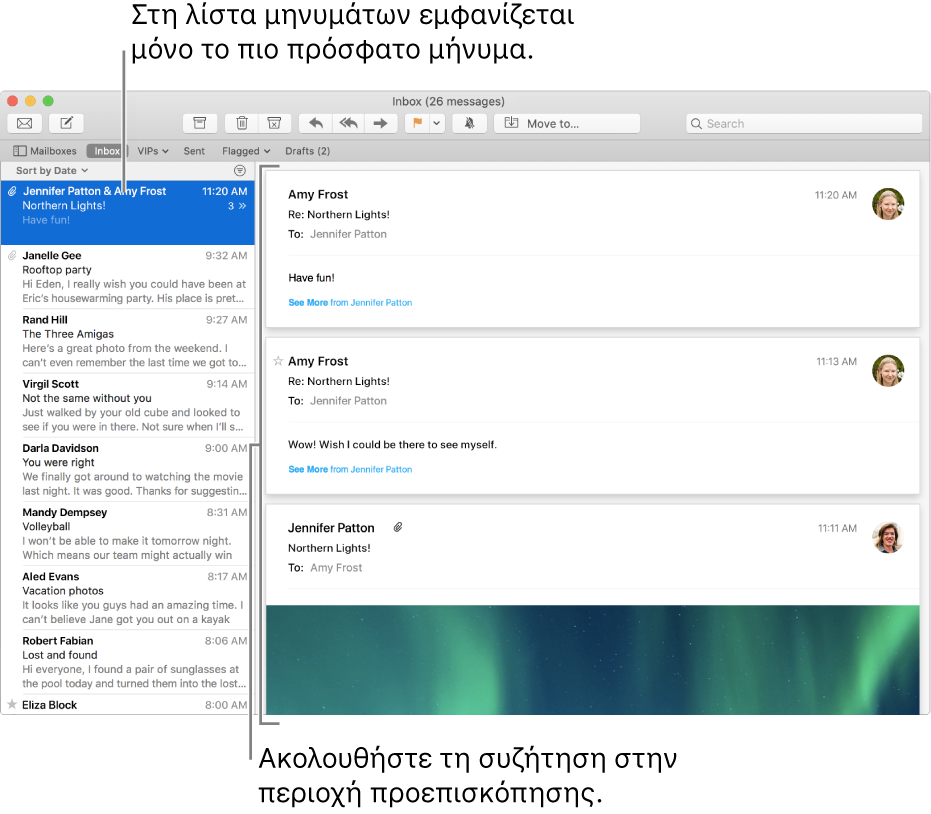Image resolution: width=931 pixels, height=814 pixels.
Task: Reply All to the conversation
Action: [x=349, y=123]
